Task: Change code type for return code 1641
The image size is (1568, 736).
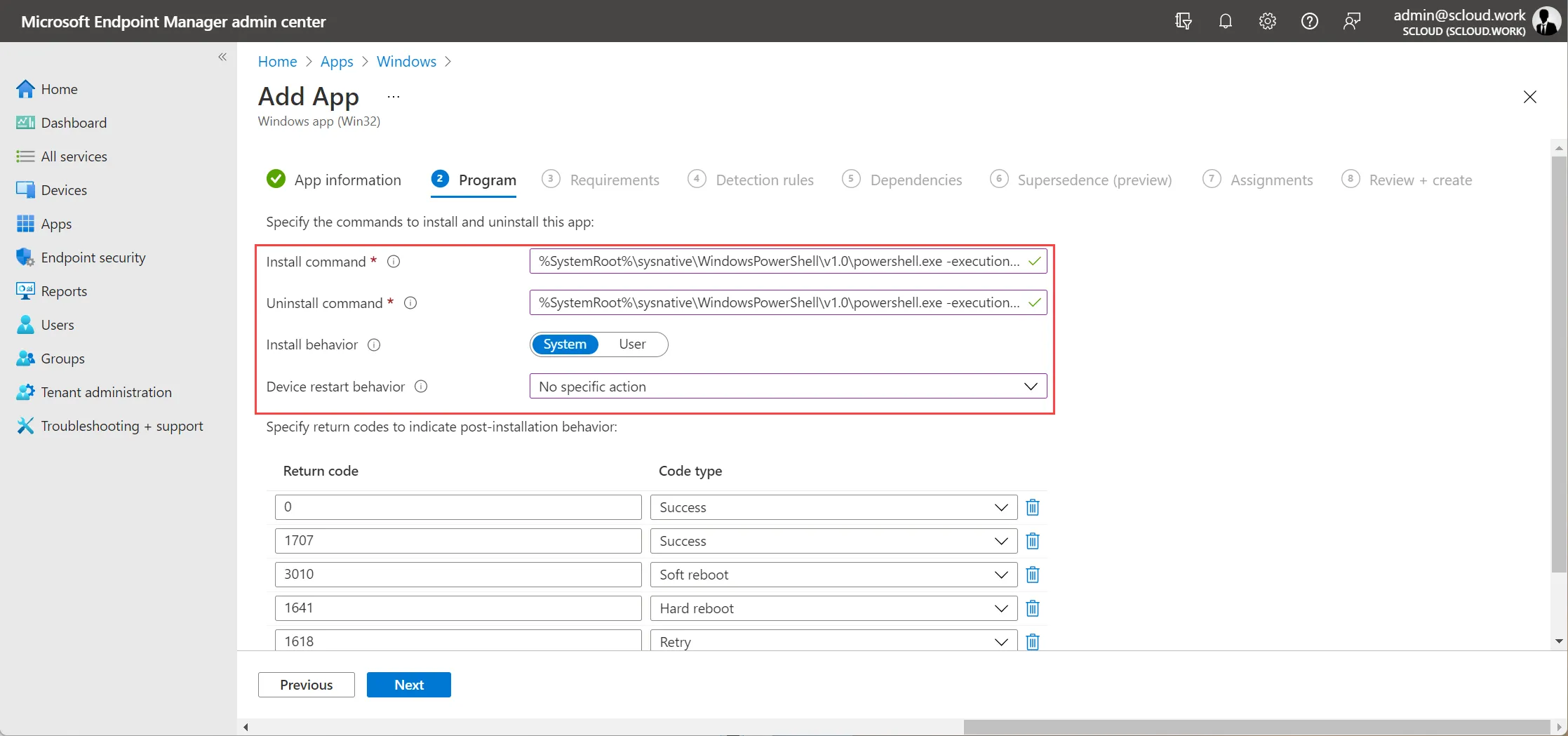Action: click(x=833, y=608)
